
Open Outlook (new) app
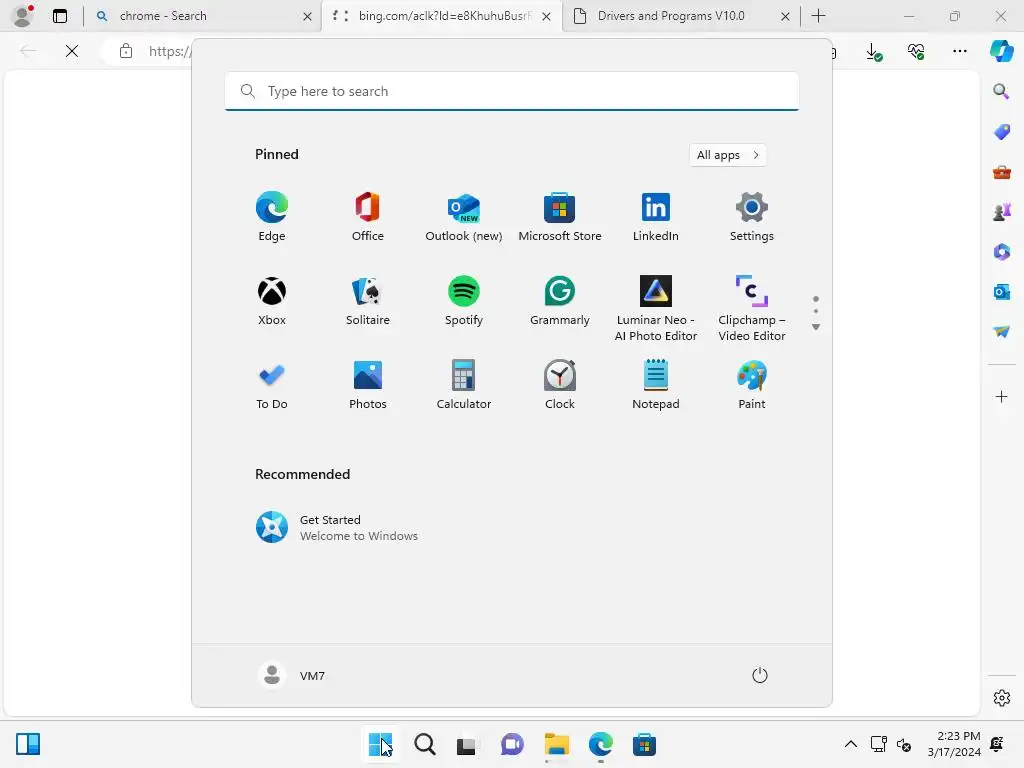(x=464, y=217)
